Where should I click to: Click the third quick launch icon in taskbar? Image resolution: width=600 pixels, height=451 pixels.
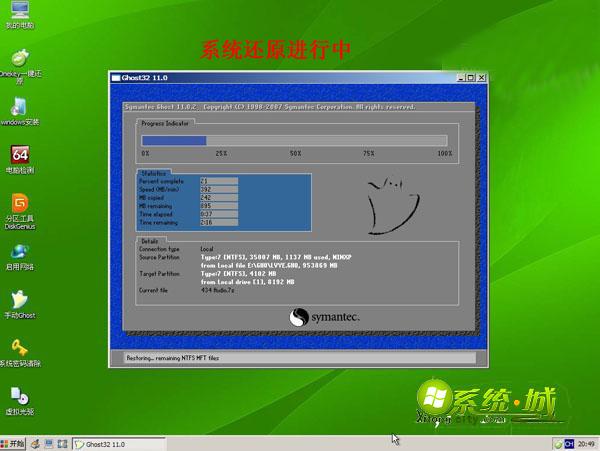(x=62, y=444)
